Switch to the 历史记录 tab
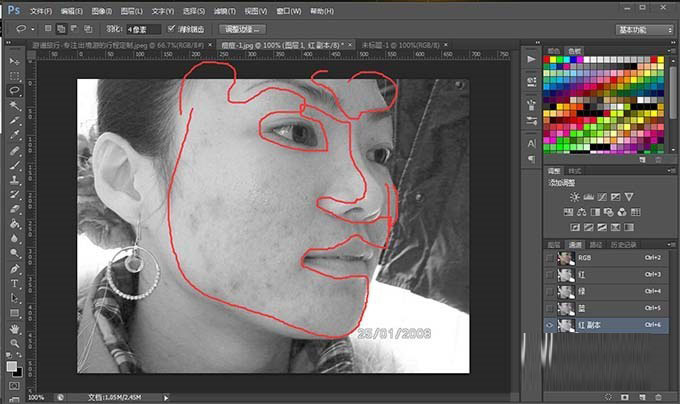This screenshot has width=680, height=404. tap(623, 244)
